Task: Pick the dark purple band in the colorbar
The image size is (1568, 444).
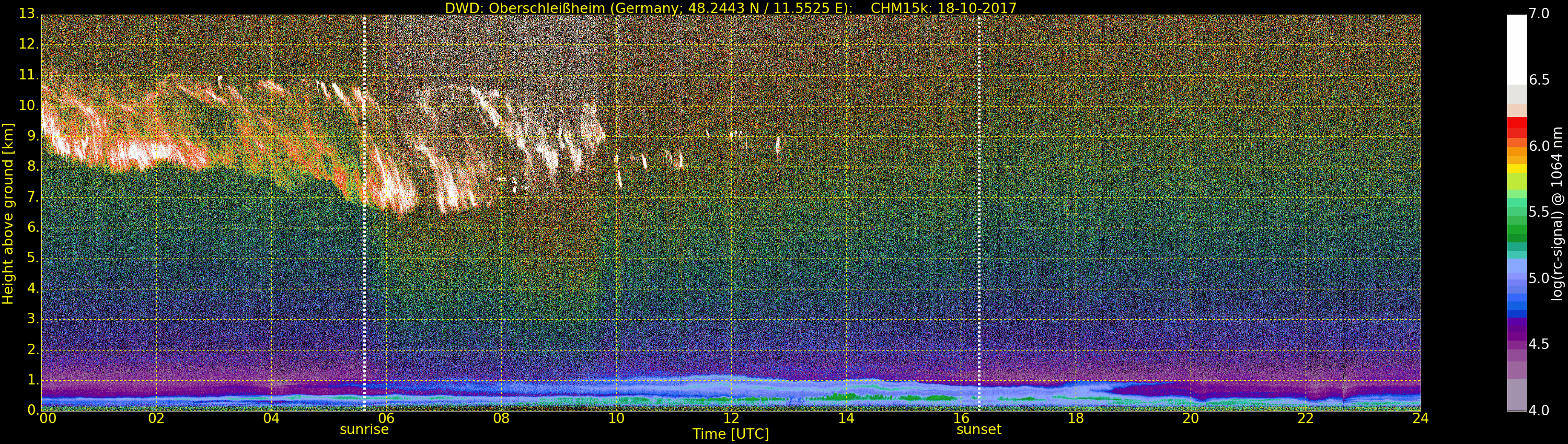Action: pos(1516,329)
